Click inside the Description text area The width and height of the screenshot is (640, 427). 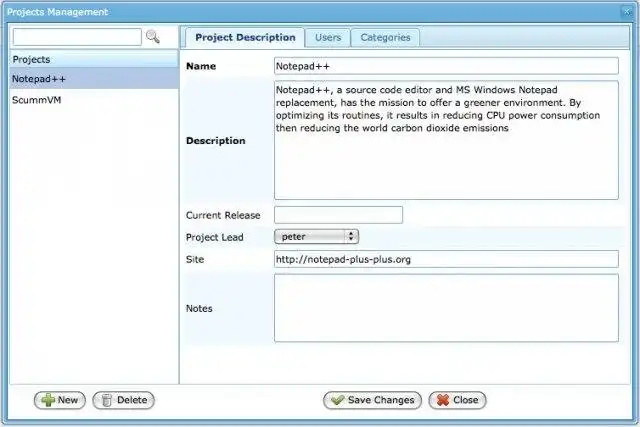click(446, 140)
